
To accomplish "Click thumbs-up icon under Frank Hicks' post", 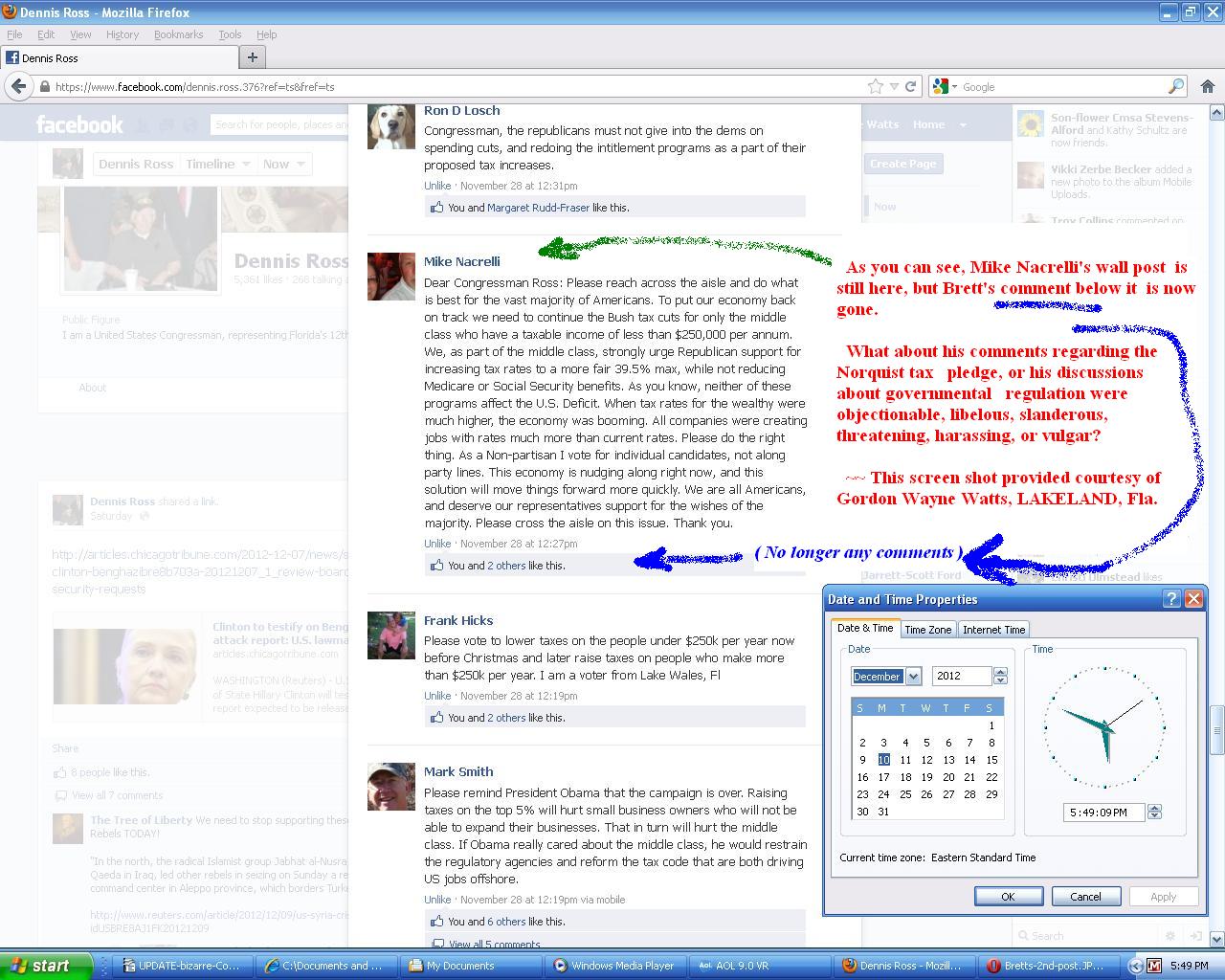I will click(437, 717).
